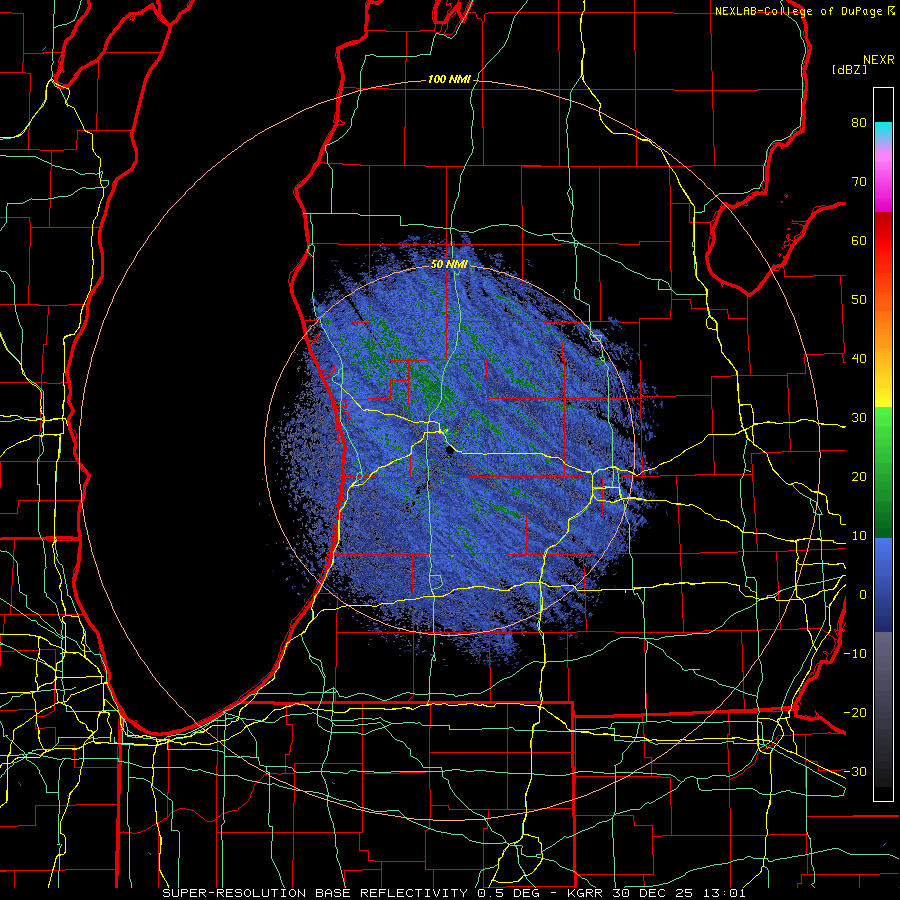Select the -10 dBZ scale value

pos(855,654)
